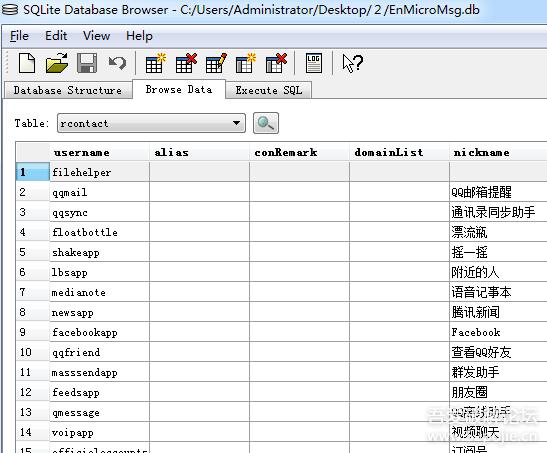Sort by nickname column header
This screenshot has height=453, width=547.
[499, 152]
